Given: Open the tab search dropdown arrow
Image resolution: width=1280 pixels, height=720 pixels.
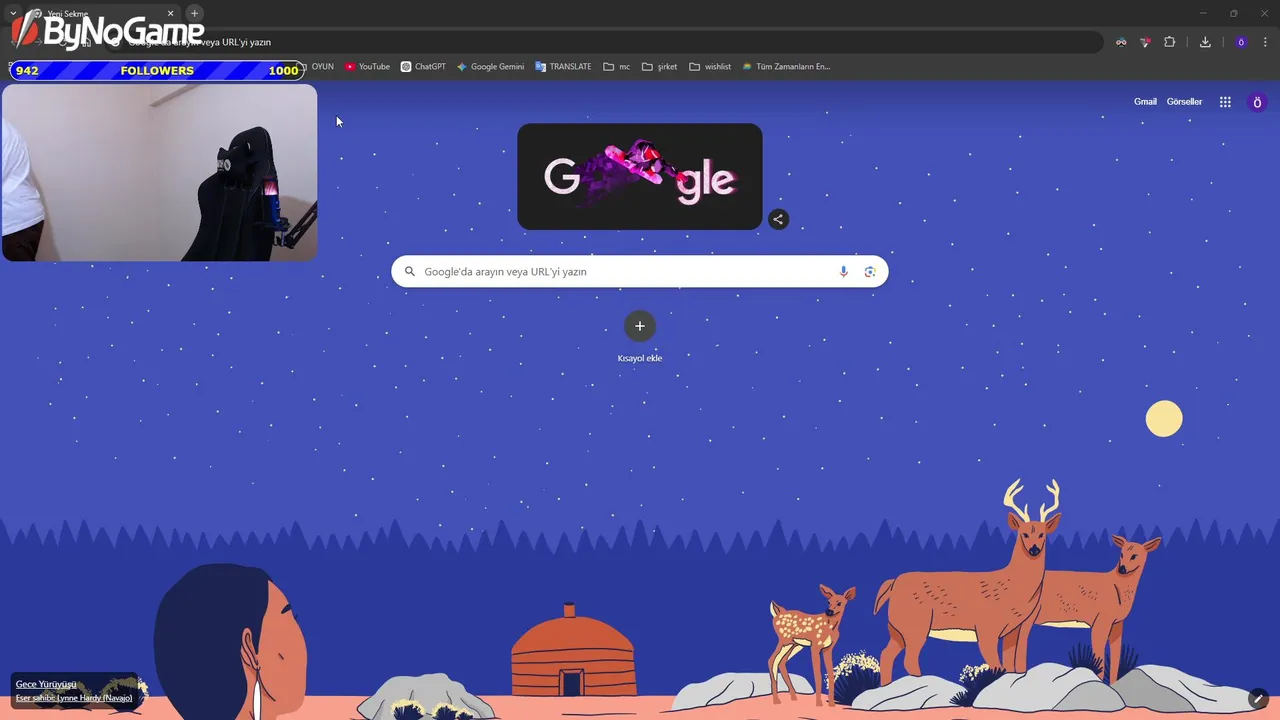Looking at the screenshot, I should pyautogui.click(x=13, y=13).
